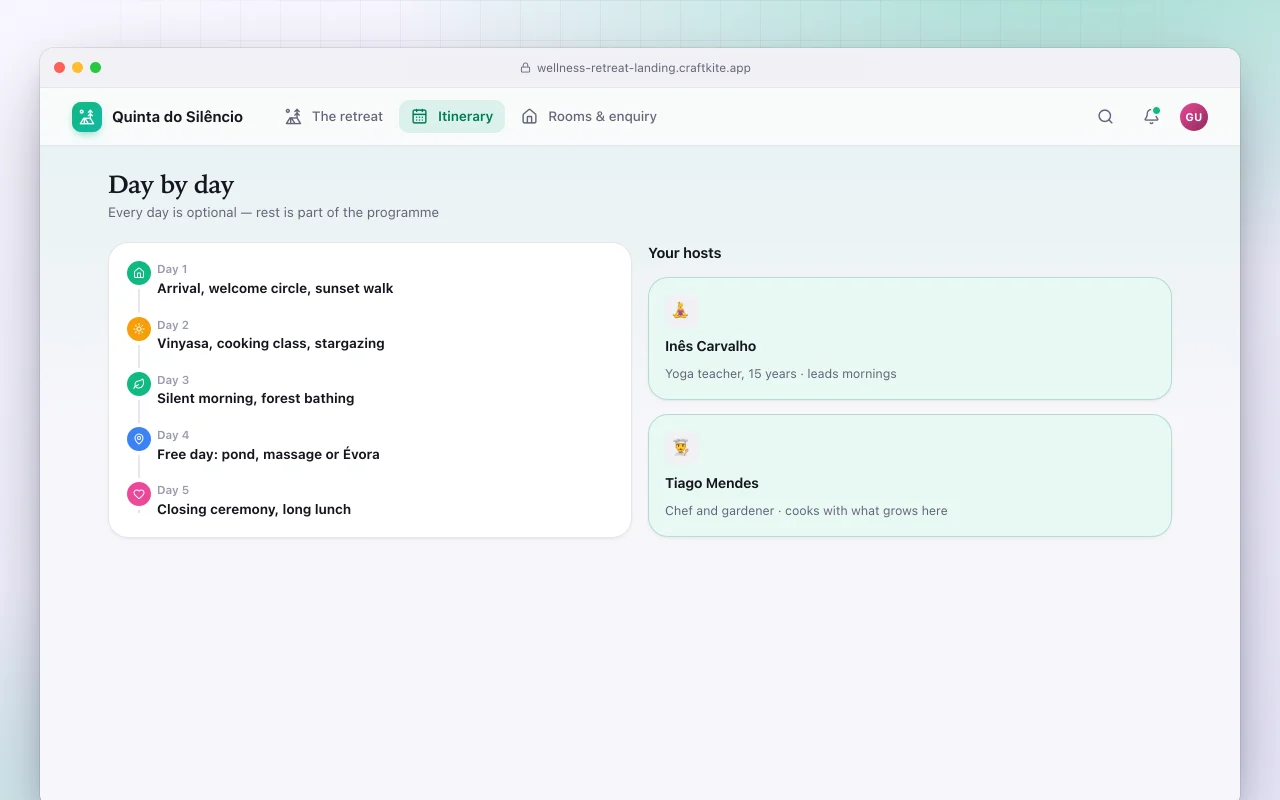Select 'Silent morning, forest bathing' entry
Image resolution: width=1280 pixels, height=800 pixels.
255,398
